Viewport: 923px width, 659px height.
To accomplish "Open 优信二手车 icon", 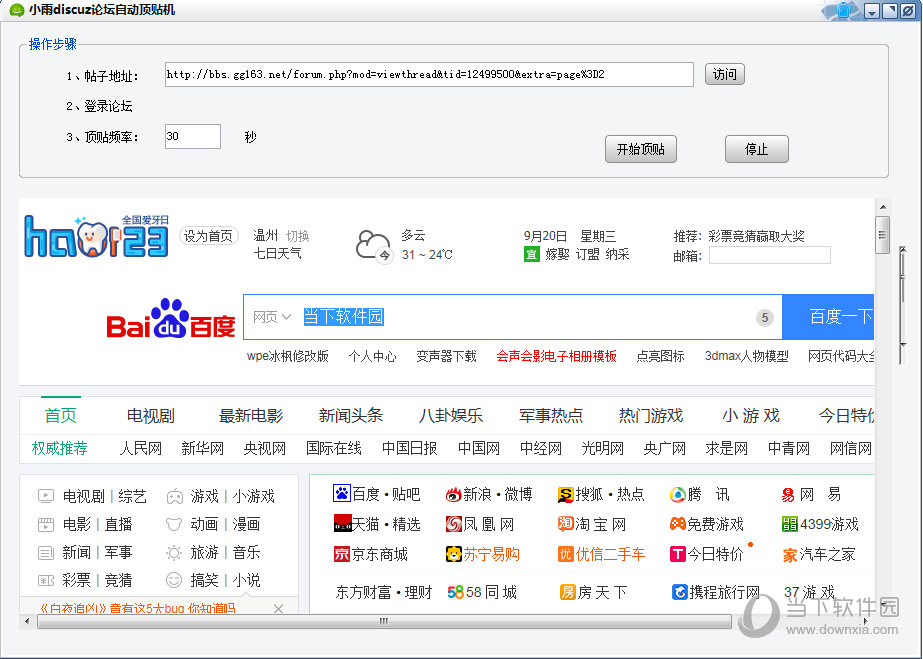I will coord(565,554).
